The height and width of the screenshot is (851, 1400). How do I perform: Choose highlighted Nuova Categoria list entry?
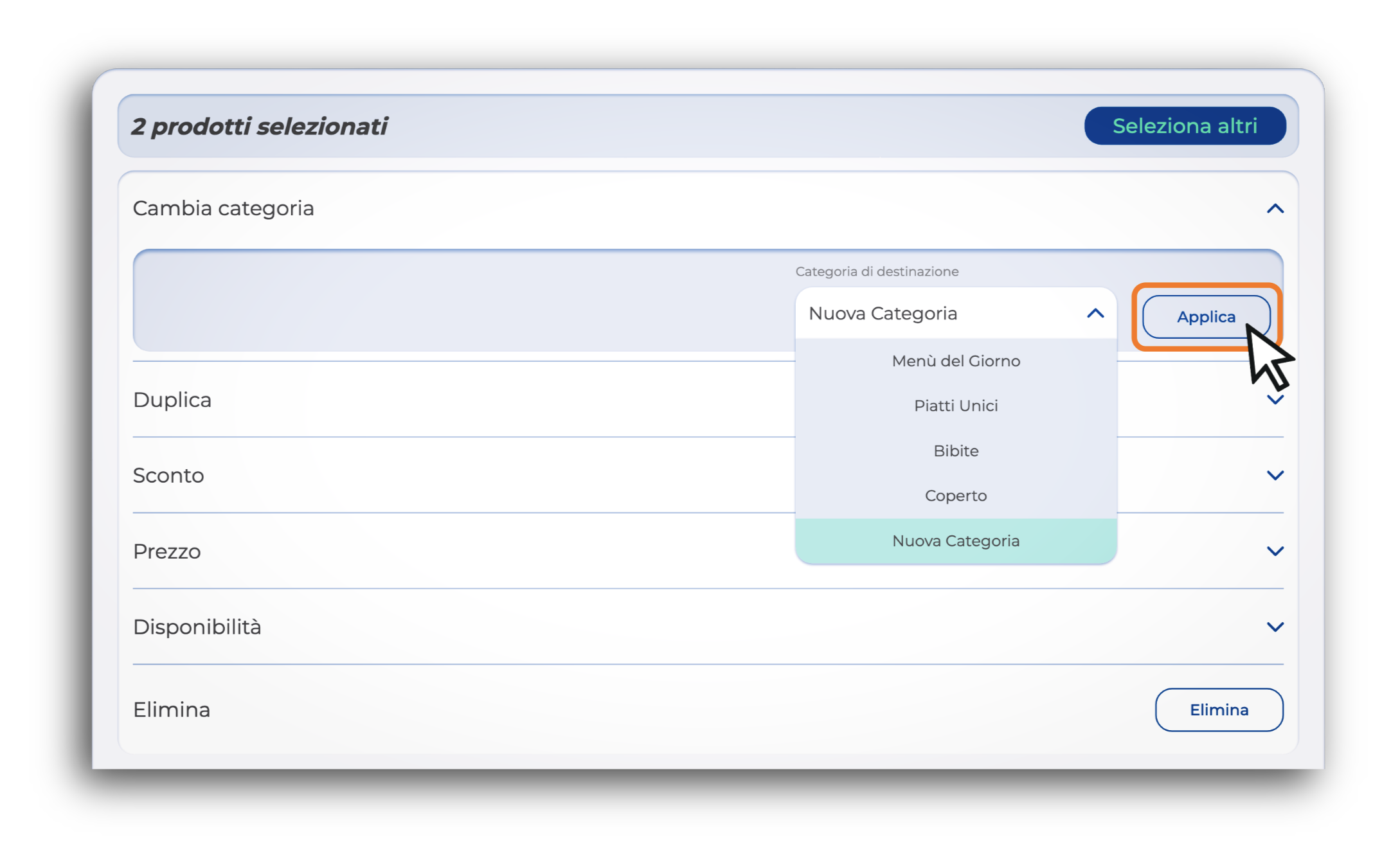coord(955,541)
